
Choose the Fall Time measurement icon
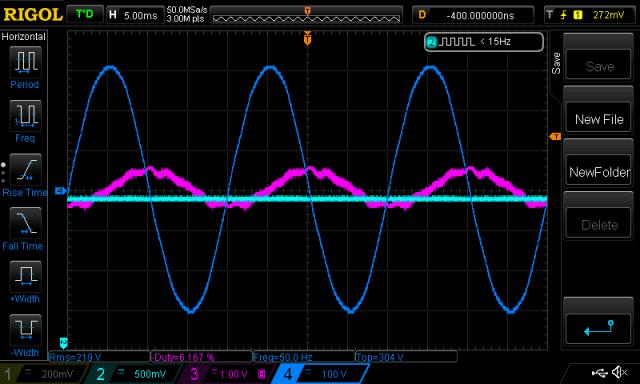click(x=25, y=222)
